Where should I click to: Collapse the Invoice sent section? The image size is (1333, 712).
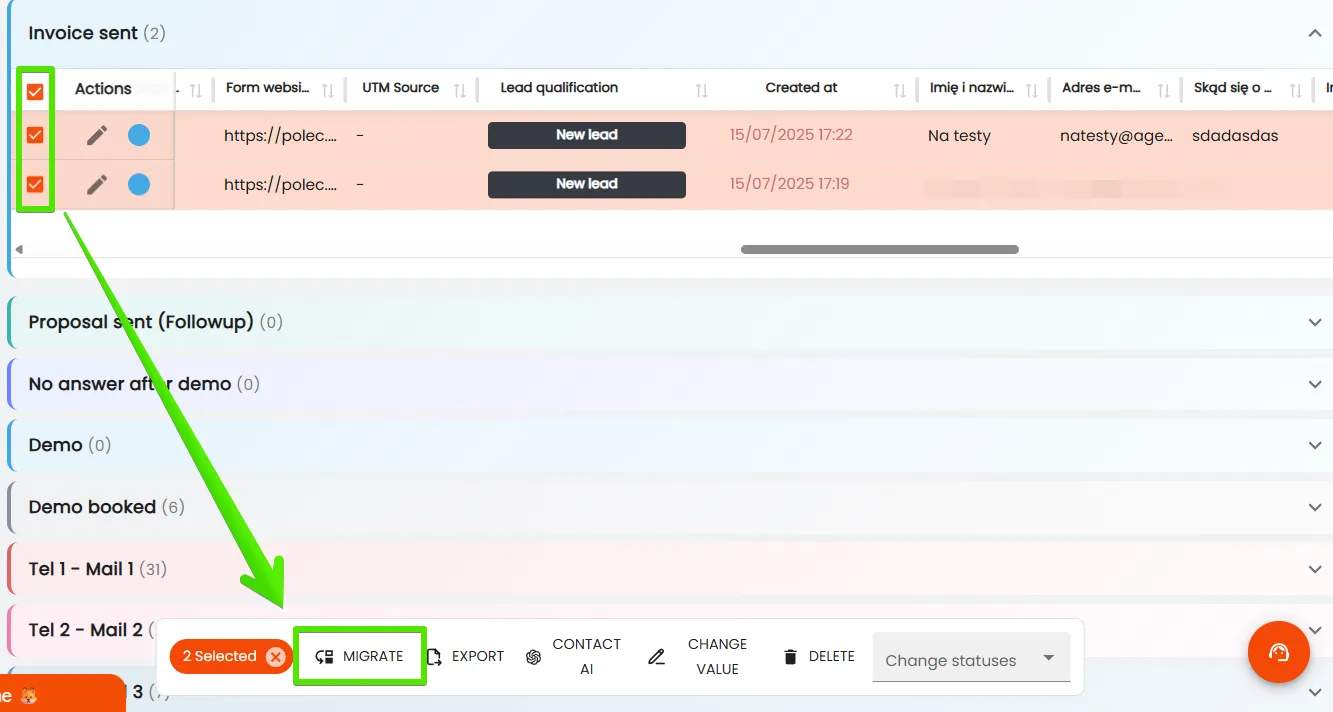[1315, 33]
